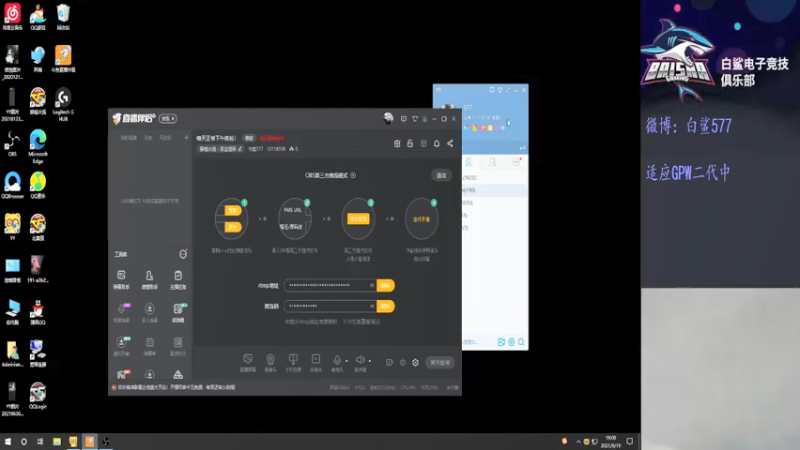
Task: Select the highlighted group row in the chat window list
Action: 495,190
